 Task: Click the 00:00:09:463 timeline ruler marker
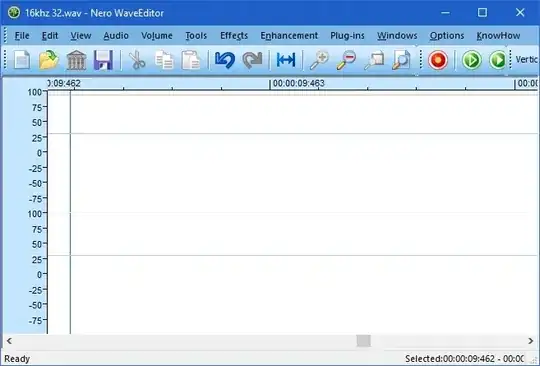tap(299, 83)
